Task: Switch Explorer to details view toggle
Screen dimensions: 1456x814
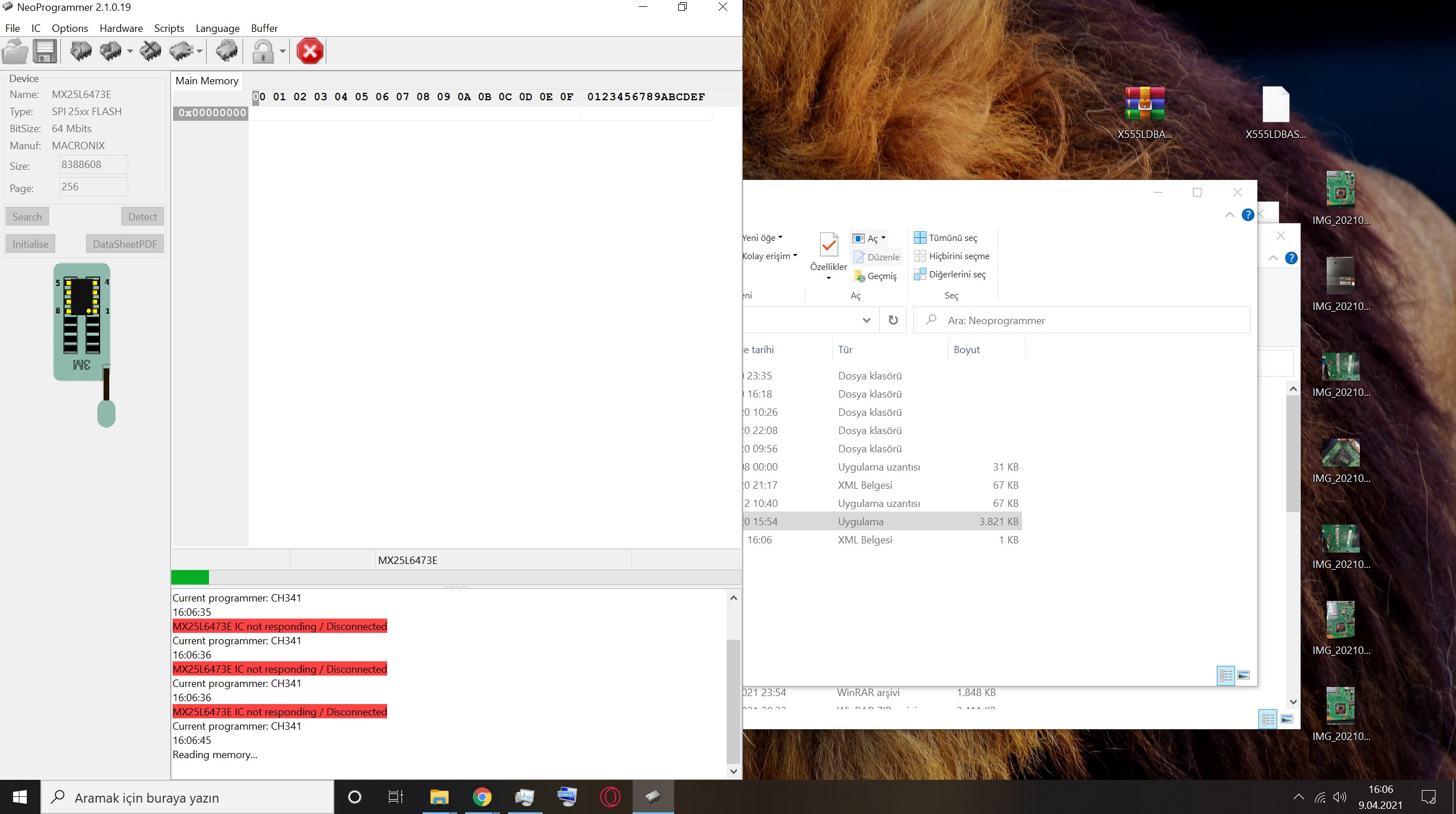Action: 1225,676
